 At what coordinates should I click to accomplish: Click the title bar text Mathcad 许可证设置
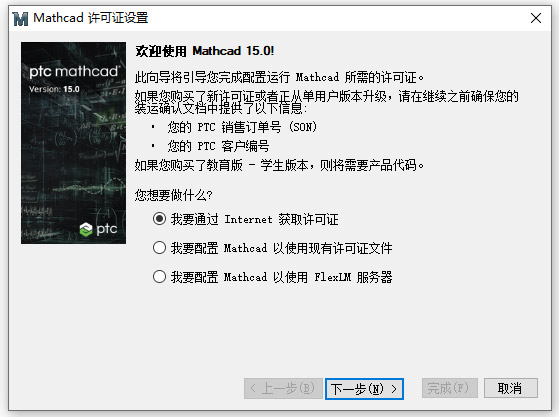pyautogui.click(x=91, y=18)
